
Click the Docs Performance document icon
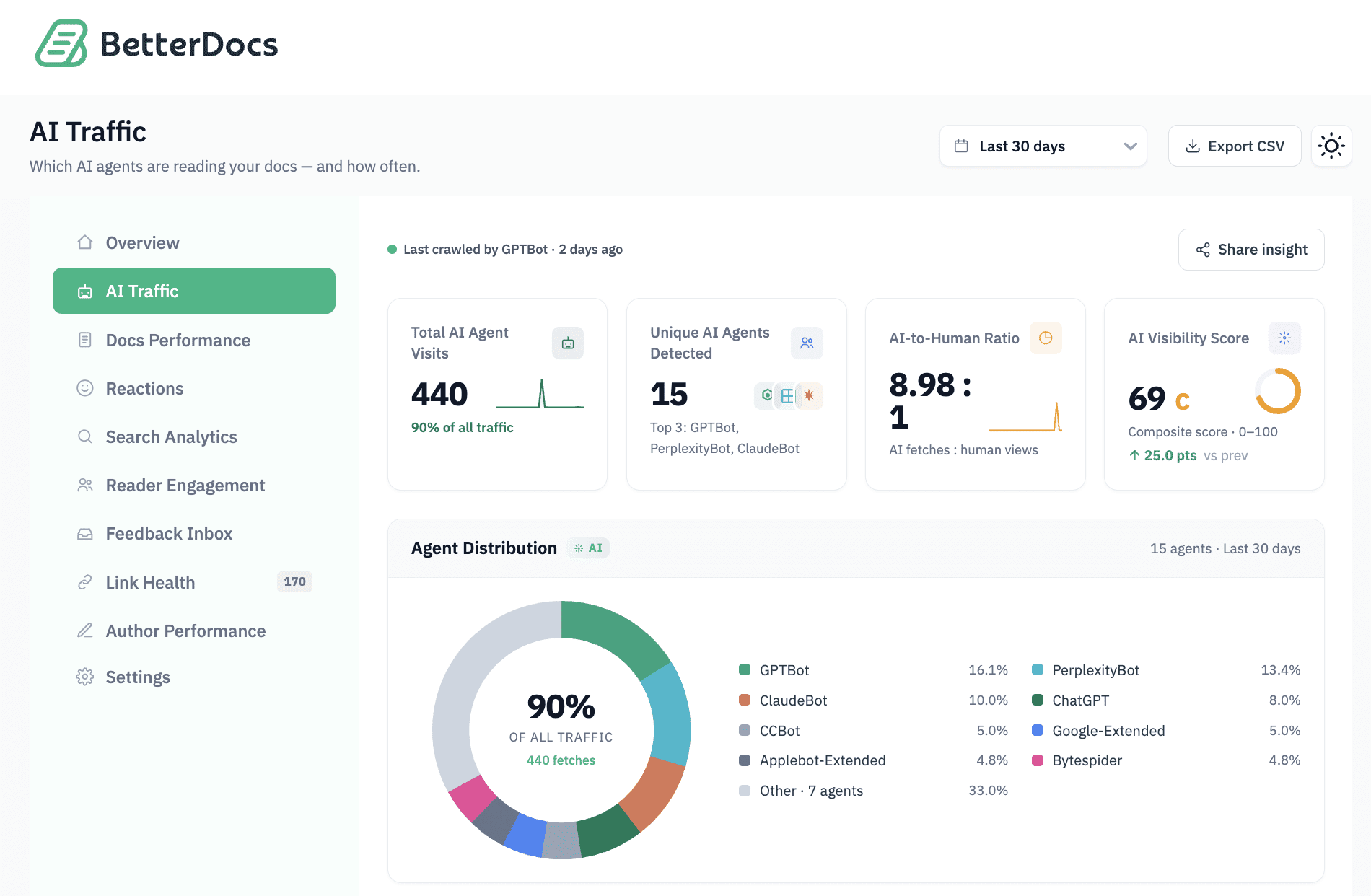[85, 340]
